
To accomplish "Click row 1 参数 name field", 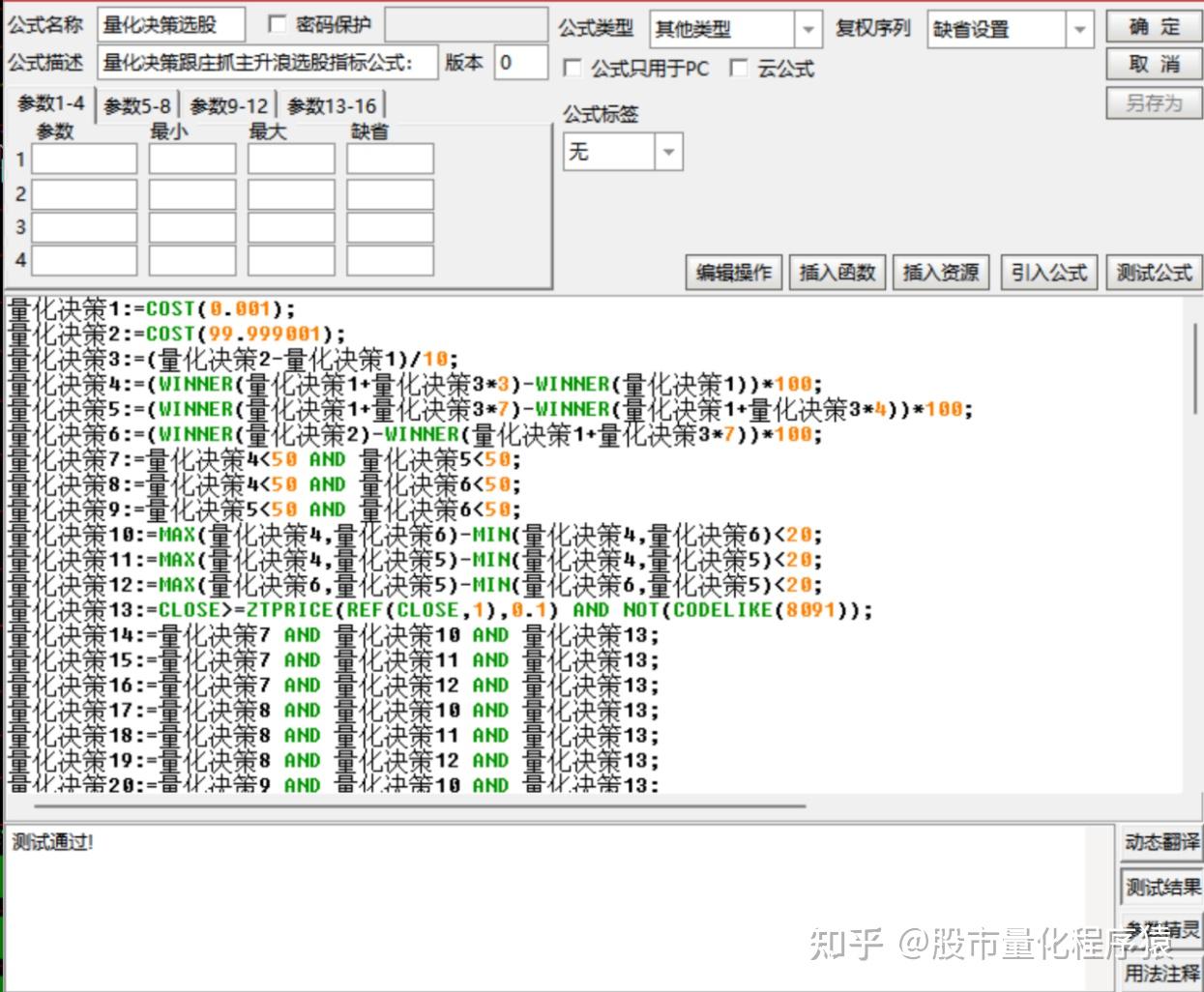I will pyautogui.click(x=84, y=159).
